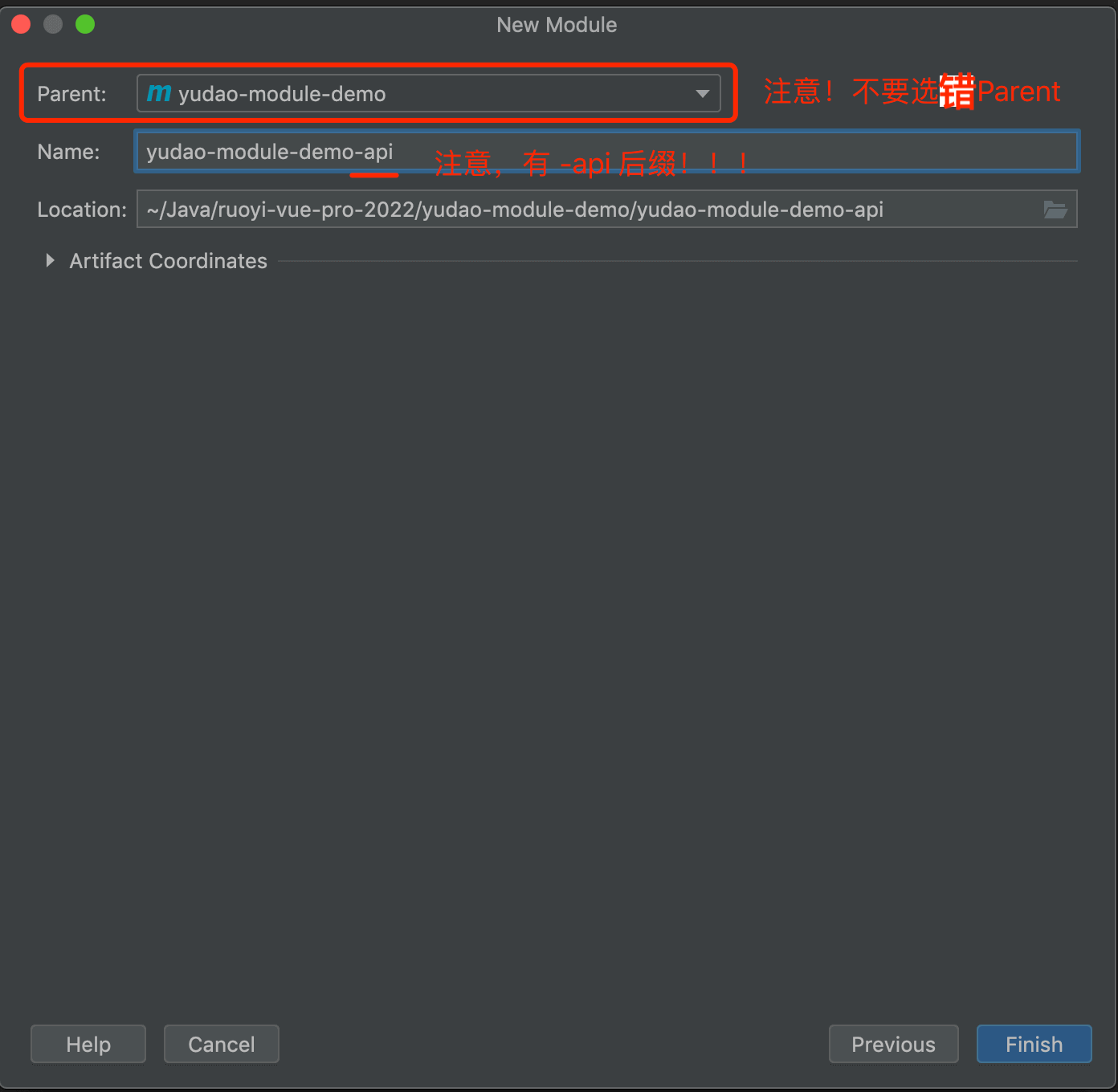Image resolution: width=1118 pixels, height=1092 pixels.
Task: Click the Artifact Coordinates section label
Action: click(168, 261)
